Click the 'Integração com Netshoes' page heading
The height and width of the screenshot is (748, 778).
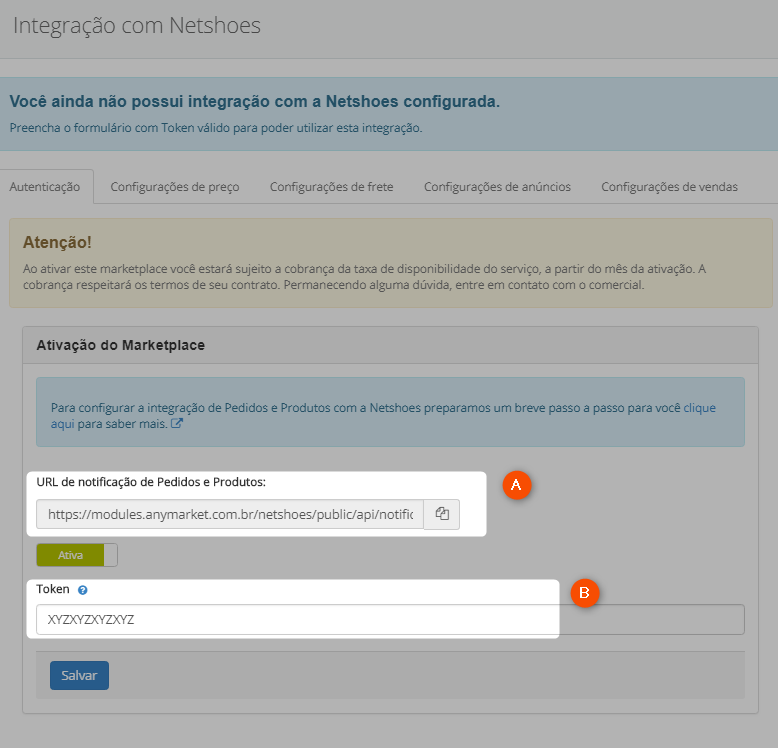pyautogui.click(x=136, y=26)
